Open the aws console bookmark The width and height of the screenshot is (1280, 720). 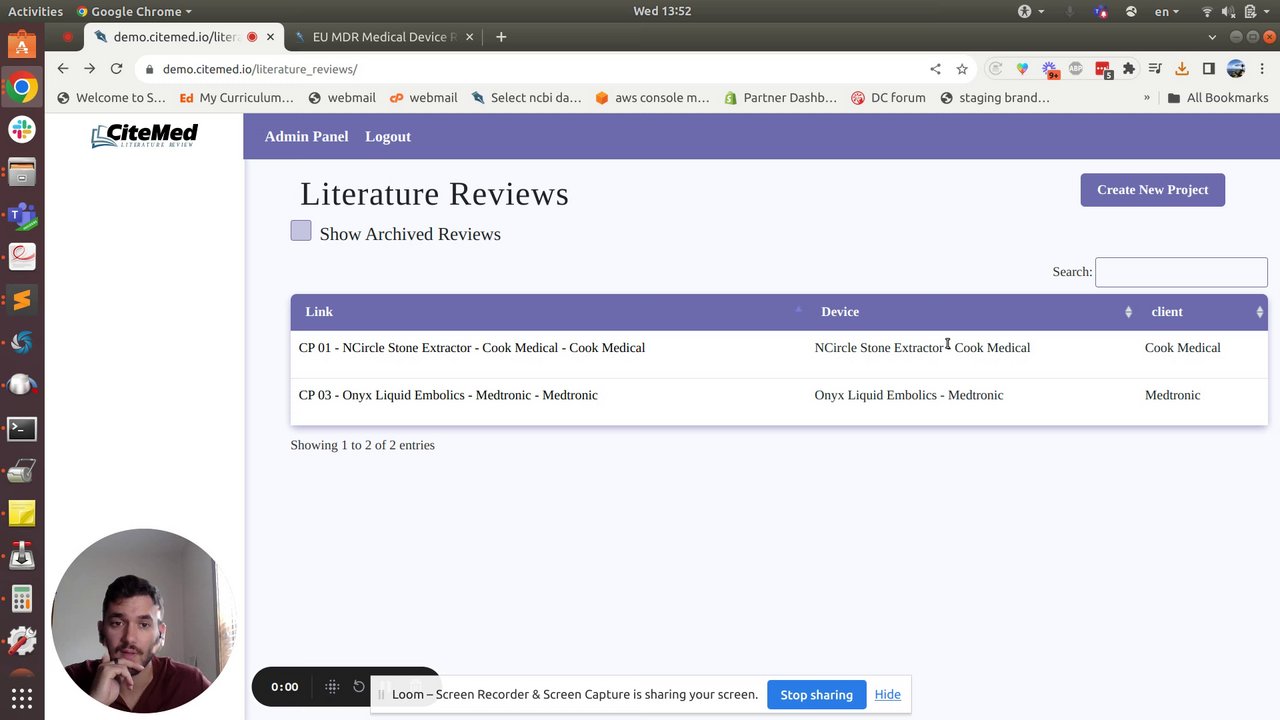click(x=652, y=98)
